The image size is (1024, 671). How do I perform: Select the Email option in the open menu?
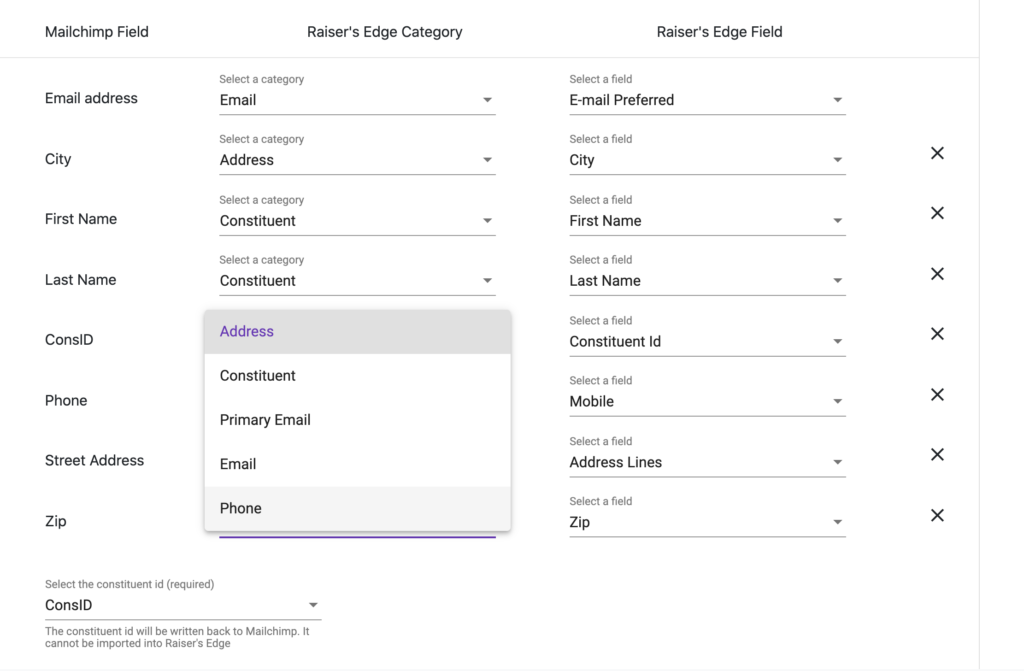(x=357, y=465)
